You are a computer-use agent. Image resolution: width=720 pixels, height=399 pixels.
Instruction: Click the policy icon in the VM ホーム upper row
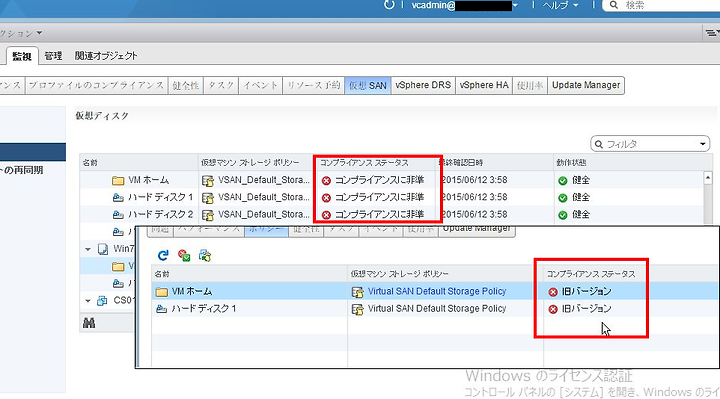point(208,181)
